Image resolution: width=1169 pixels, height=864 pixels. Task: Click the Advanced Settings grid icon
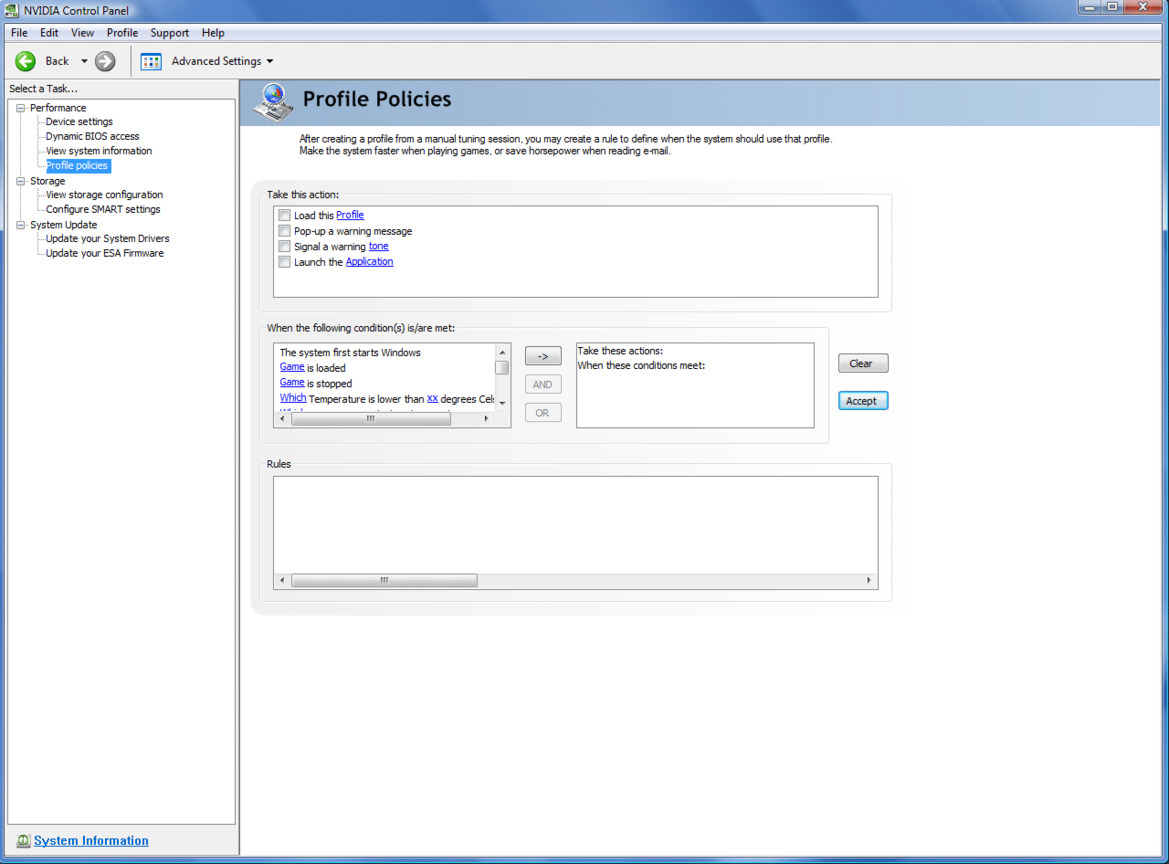click(151, 62)
